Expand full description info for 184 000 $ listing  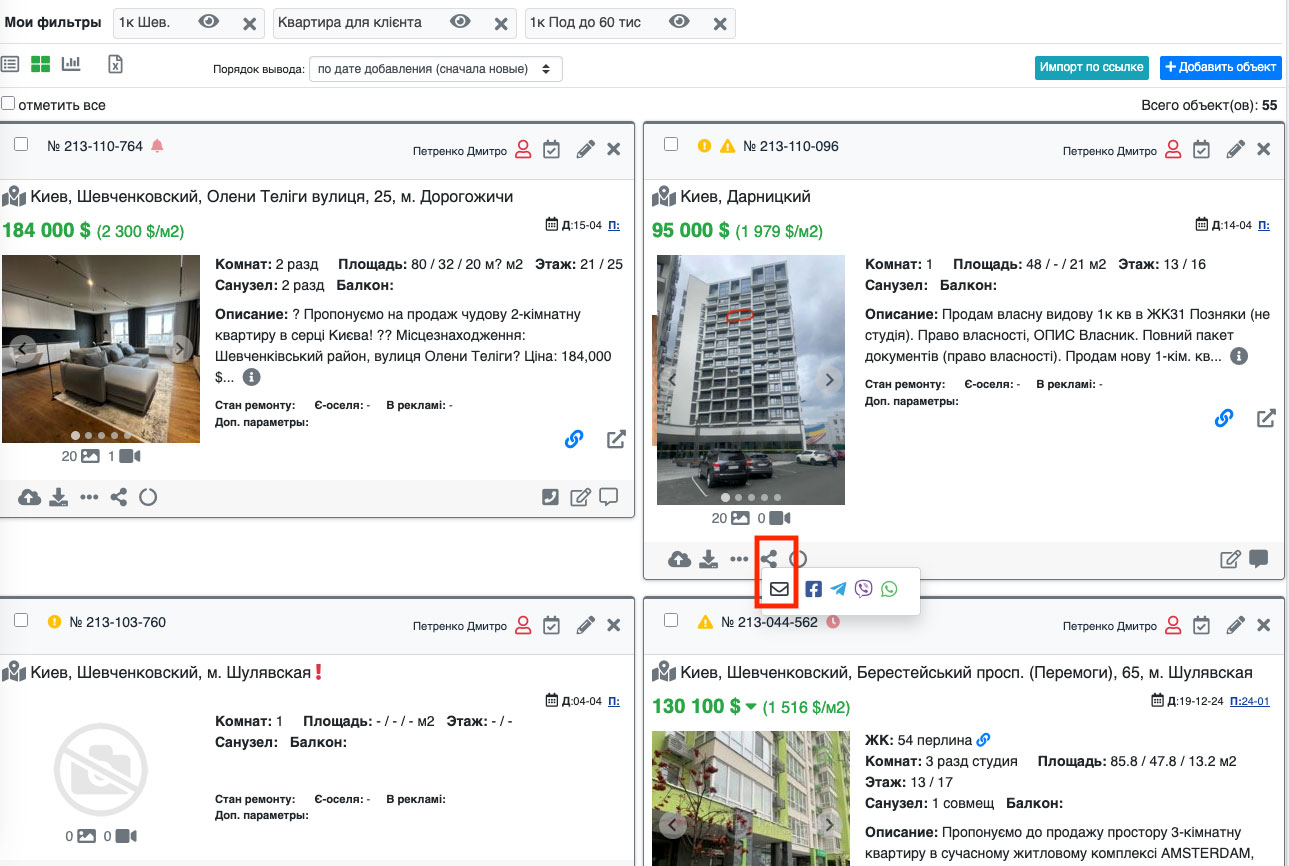(251, 377)
